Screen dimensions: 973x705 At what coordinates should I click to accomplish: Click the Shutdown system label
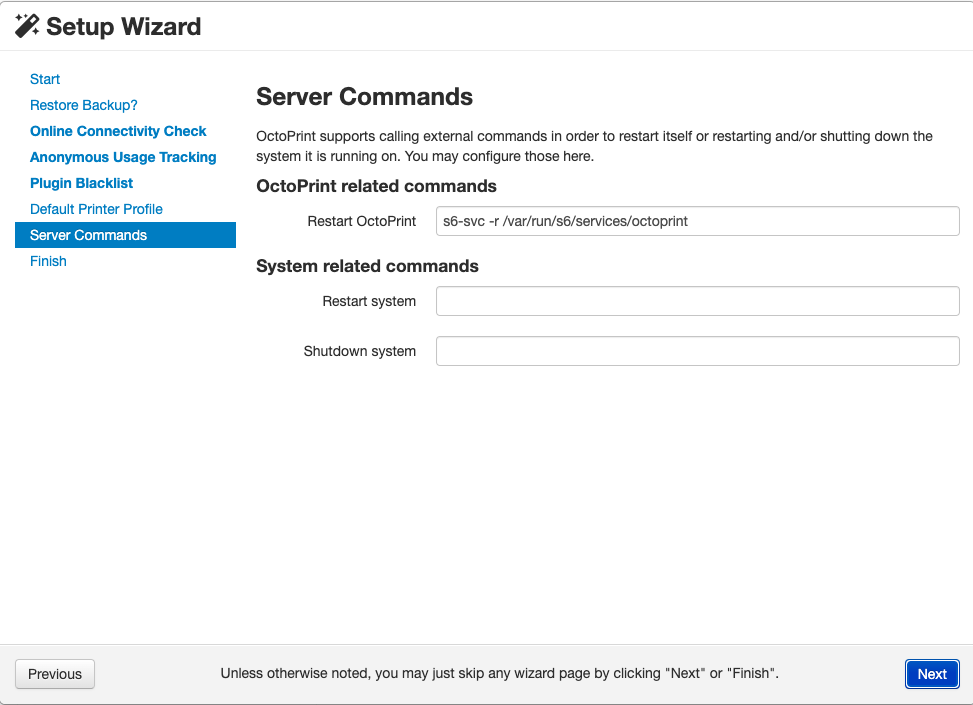[360, 351]
